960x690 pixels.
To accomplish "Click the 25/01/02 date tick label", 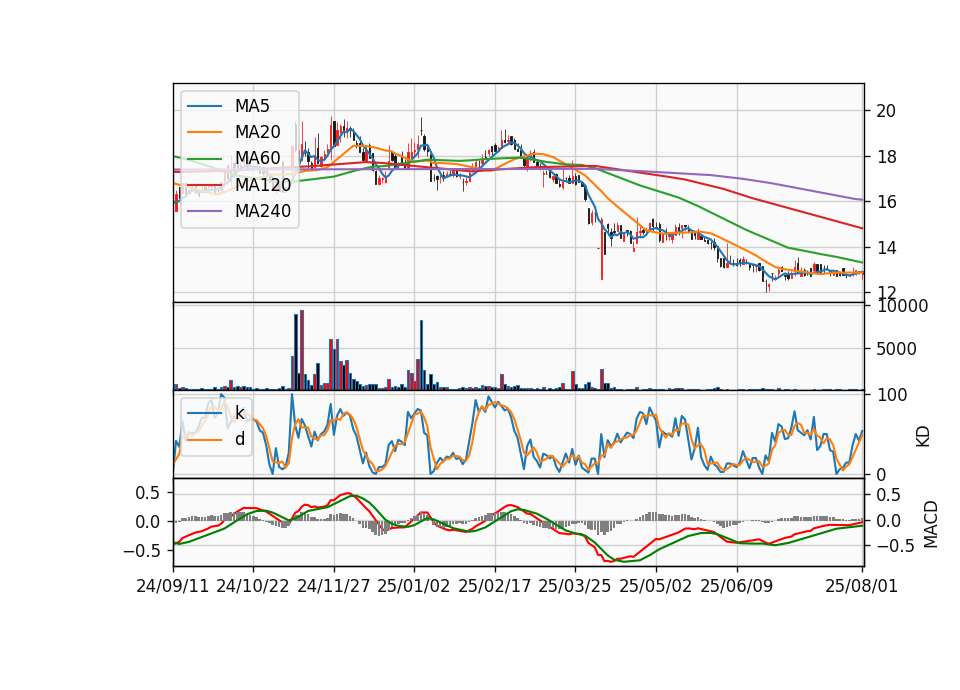I will pos(414,586).
